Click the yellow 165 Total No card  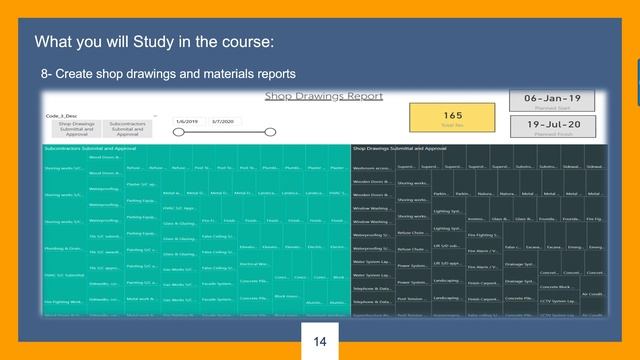[x=452, y=118]
